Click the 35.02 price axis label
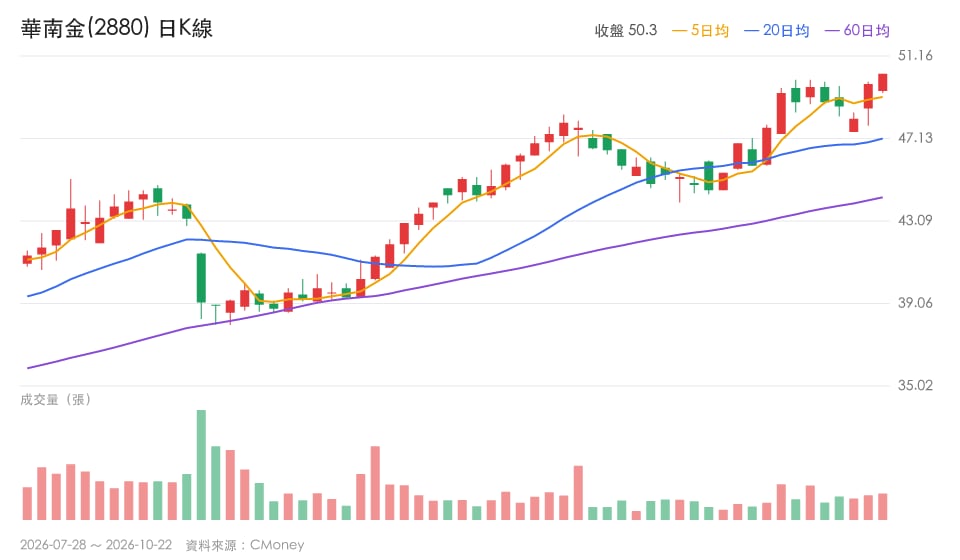 (x=915, y=386)
